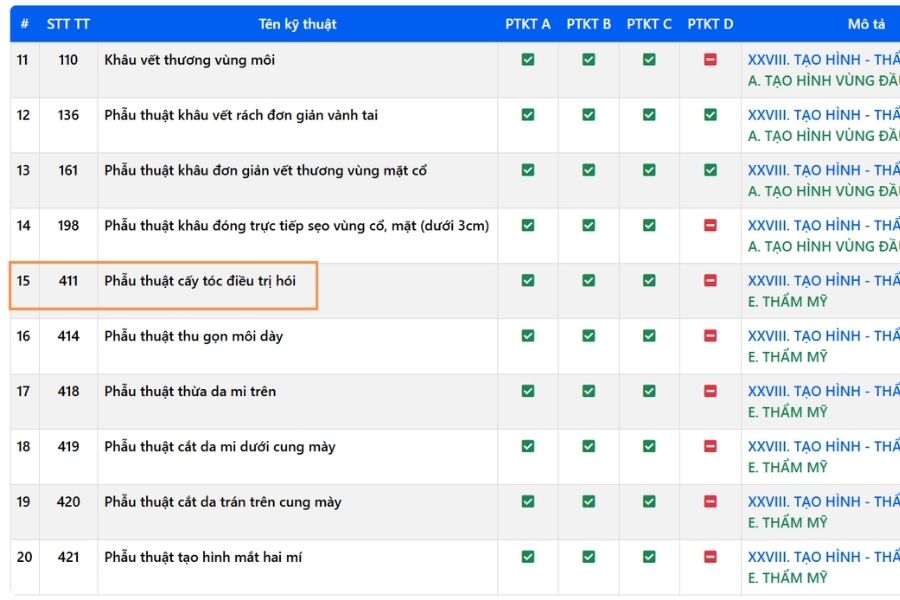Toggle PTKT A checkbox for row 110

[x=527, y=59]
